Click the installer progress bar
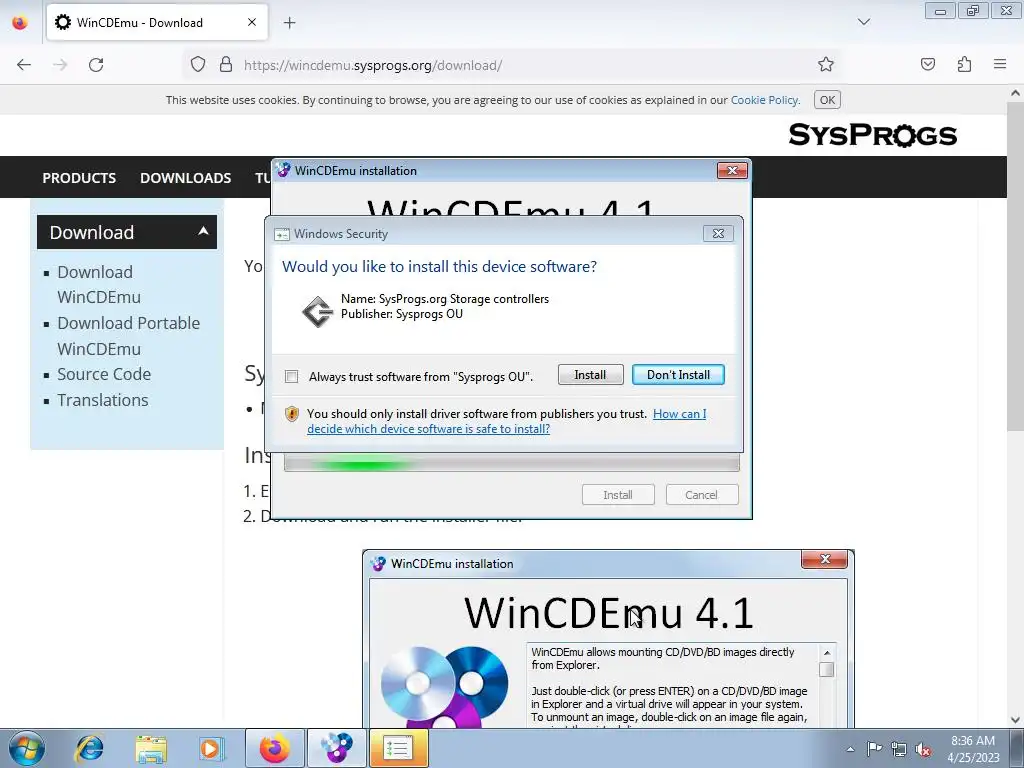This screenshot has height=768, width=1024. pos(511,464)
